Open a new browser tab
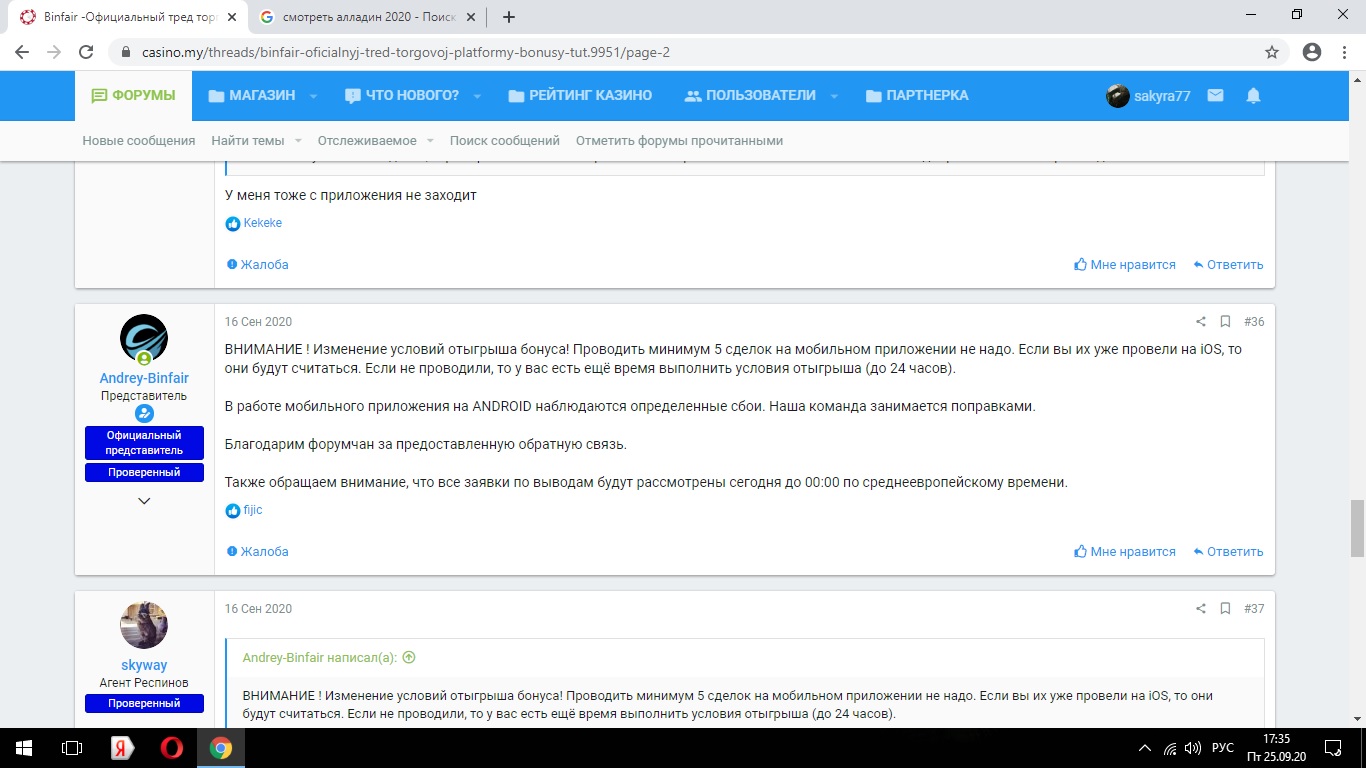 [509, 17]
